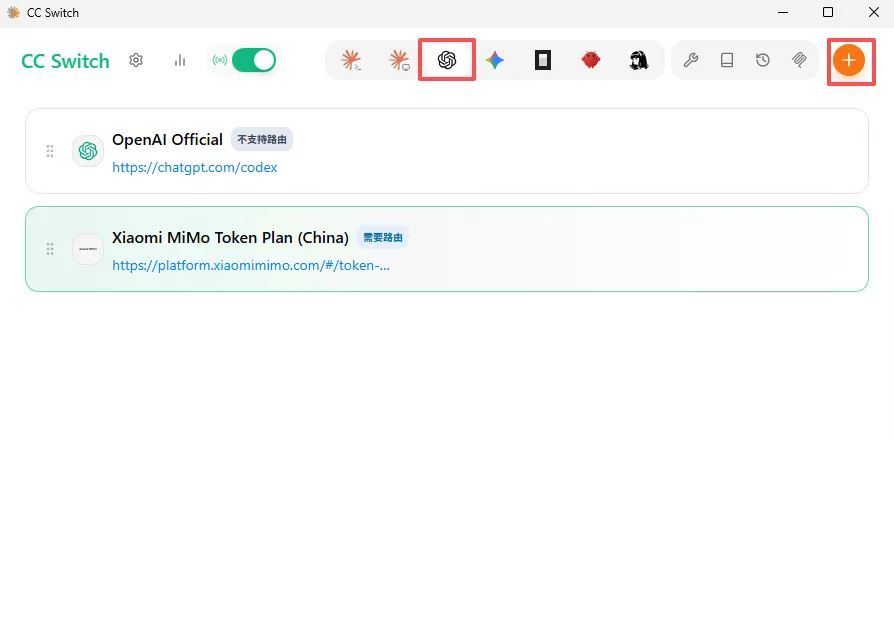Close the CC Switch window
Screen dimensions: 894x624
(873, 13)
